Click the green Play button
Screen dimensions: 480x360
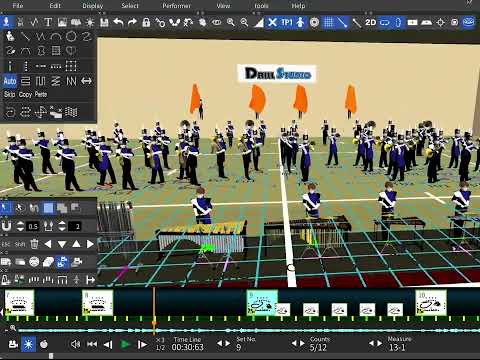(125, 344)
